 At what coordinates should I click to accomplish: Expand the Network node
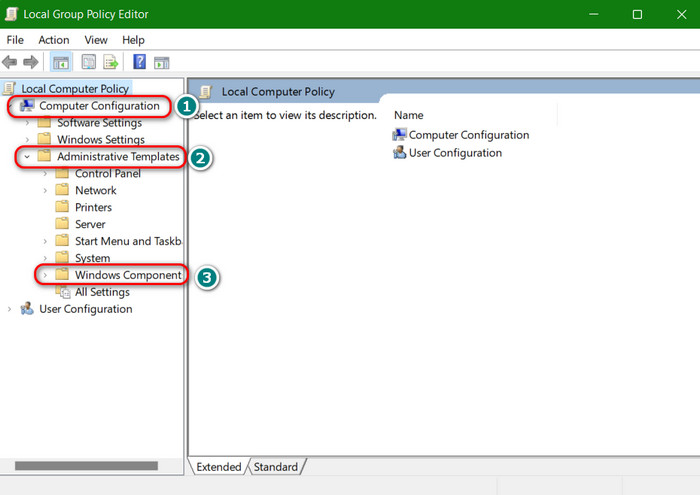click(x=45, y=190)
